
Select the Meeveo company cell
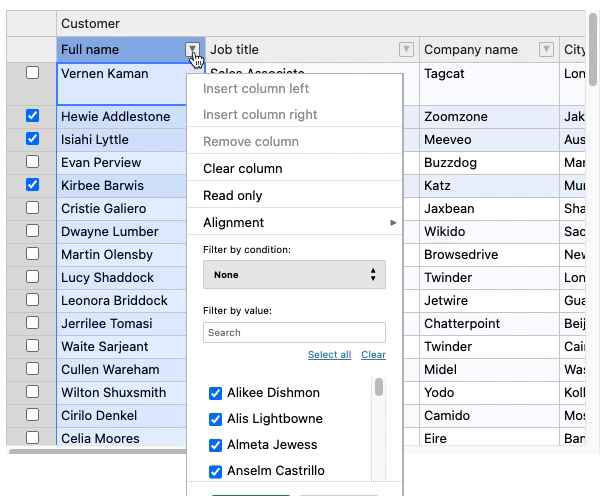click(x=489, y=140)
